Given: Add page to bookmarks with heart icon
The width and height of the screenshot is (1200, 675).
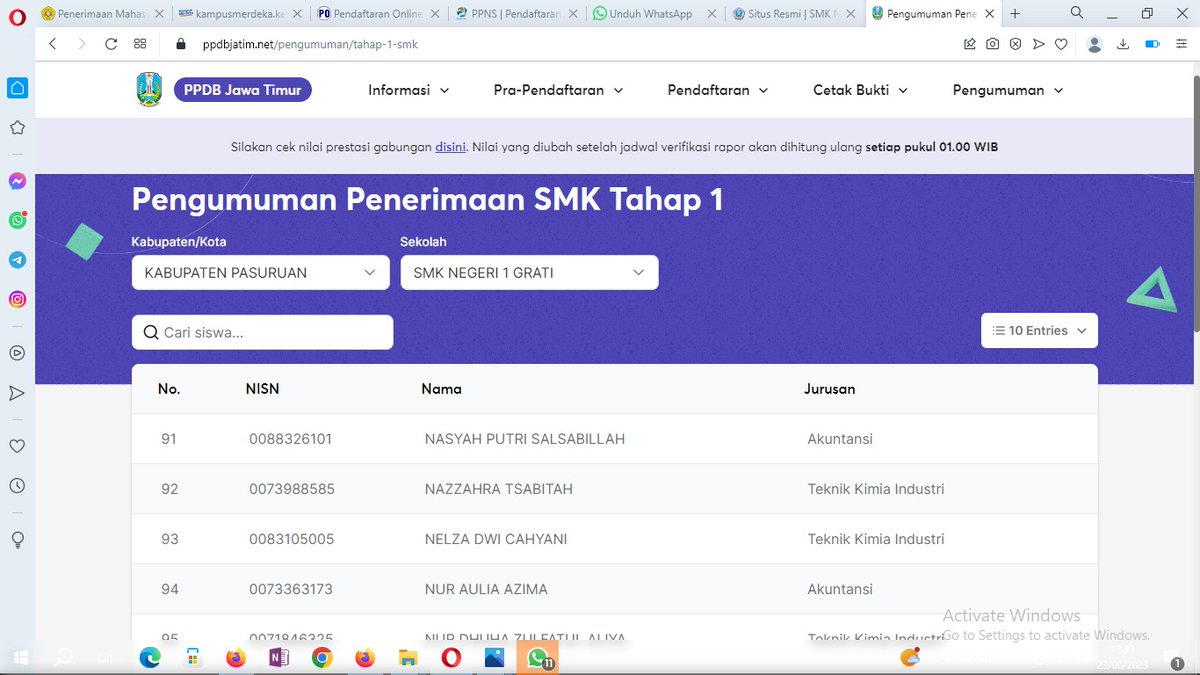Looking at the screenshot, I should tap(1061, 44).
